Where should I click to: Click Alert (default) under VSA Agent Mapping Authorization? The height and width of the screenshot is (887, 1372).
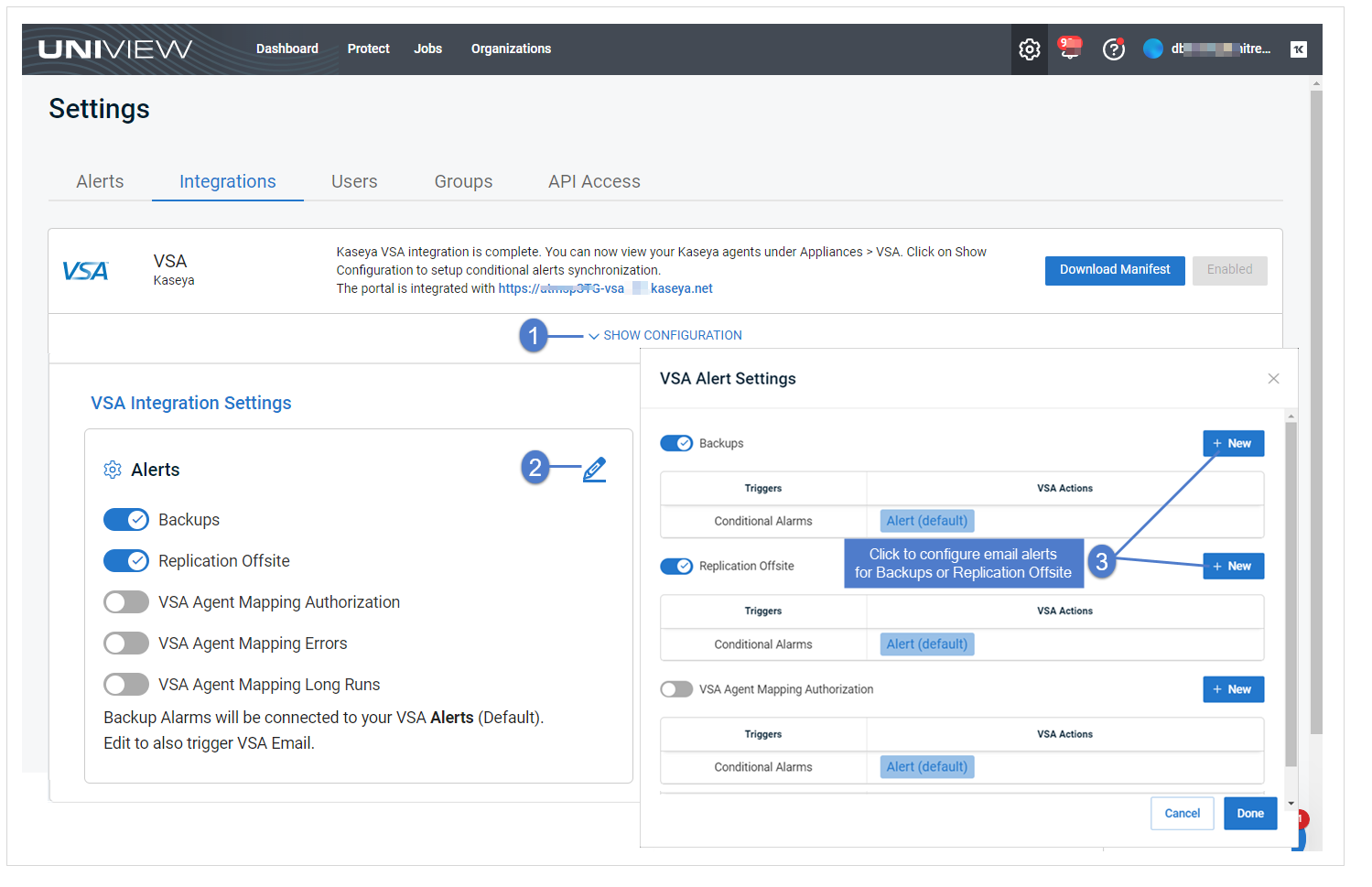(927, 767)
